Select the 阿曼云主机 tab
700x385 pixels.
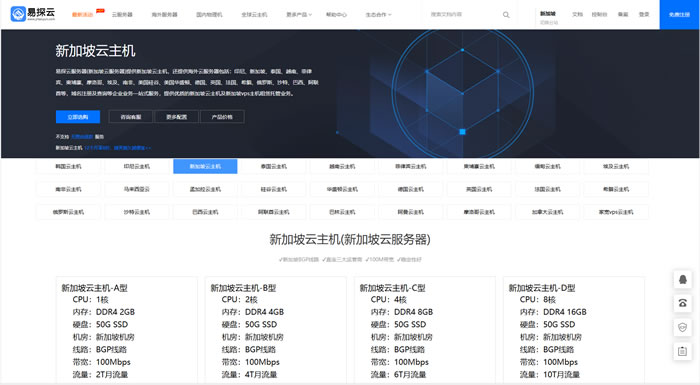click(411, 212)
